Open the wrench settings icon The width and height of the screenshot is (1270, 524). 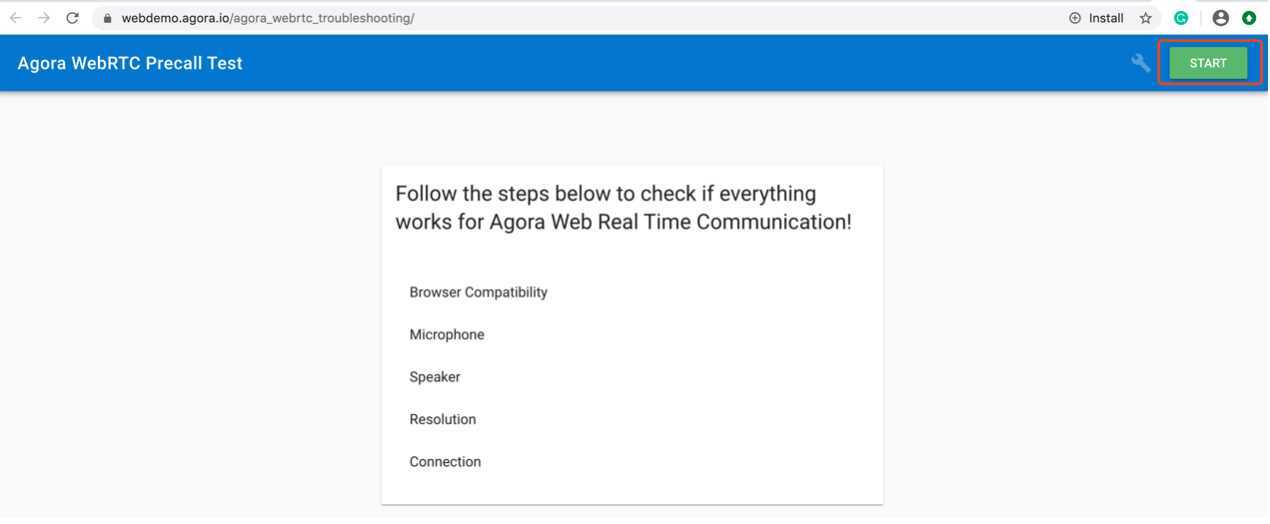(x=1141, y=63)
